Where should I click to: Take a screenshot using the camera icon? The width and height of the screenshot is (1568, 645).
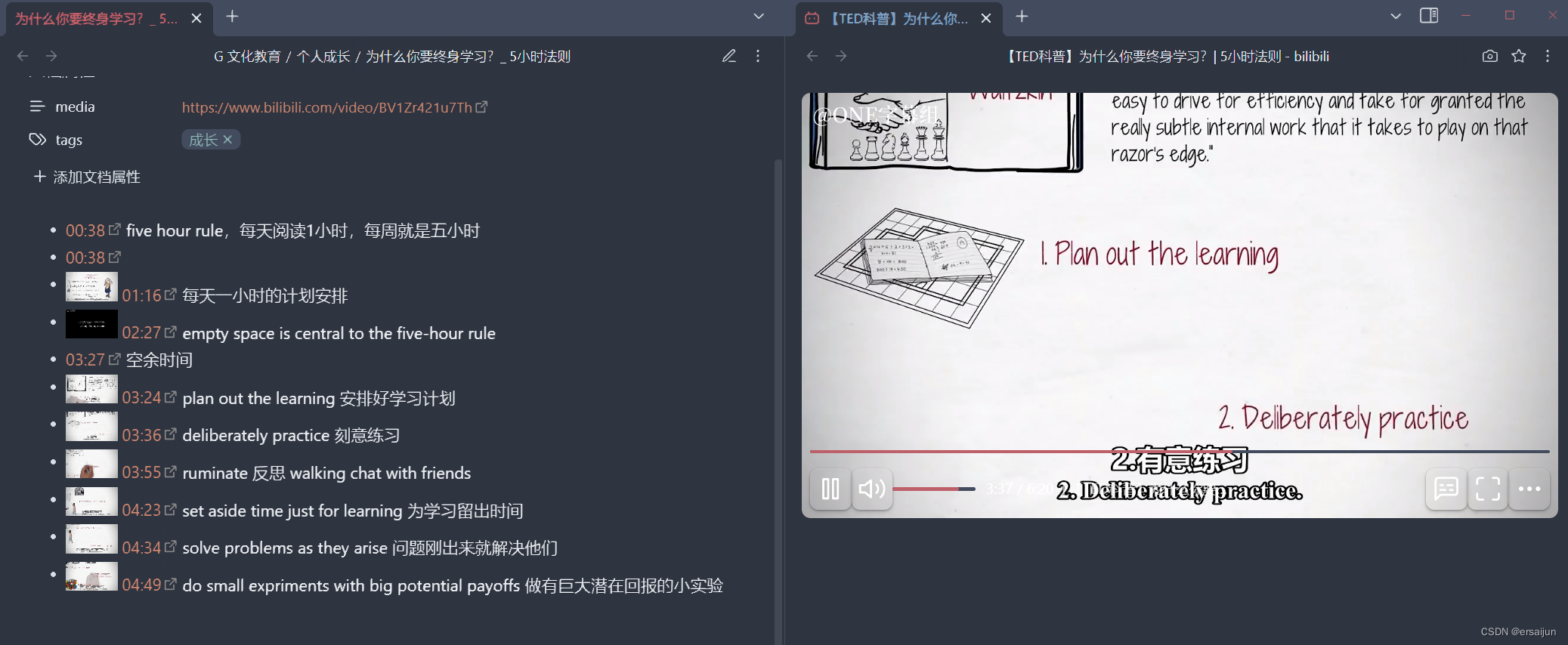click(1489, 56)
